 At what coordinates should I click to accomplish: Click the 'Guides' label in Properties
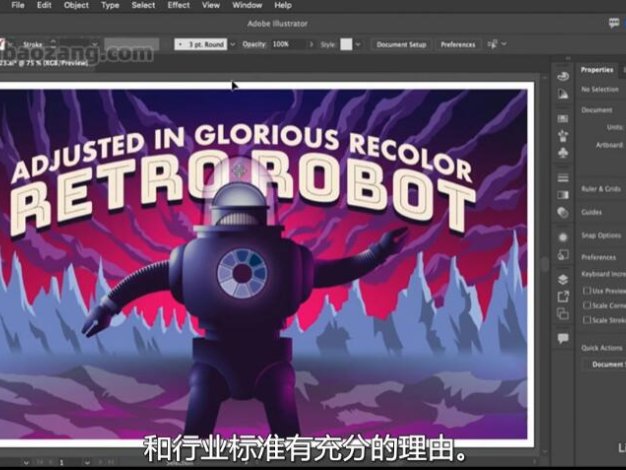click(591, 212)
